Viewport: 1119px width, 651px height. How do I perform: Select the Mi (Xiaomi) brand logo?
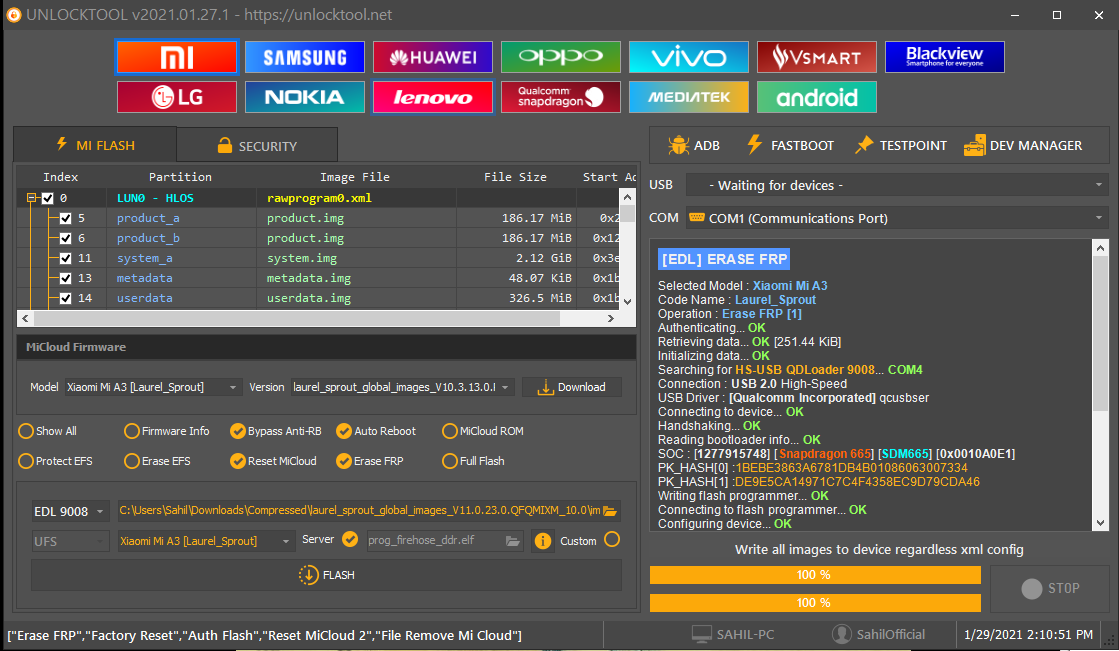[176, 57]
